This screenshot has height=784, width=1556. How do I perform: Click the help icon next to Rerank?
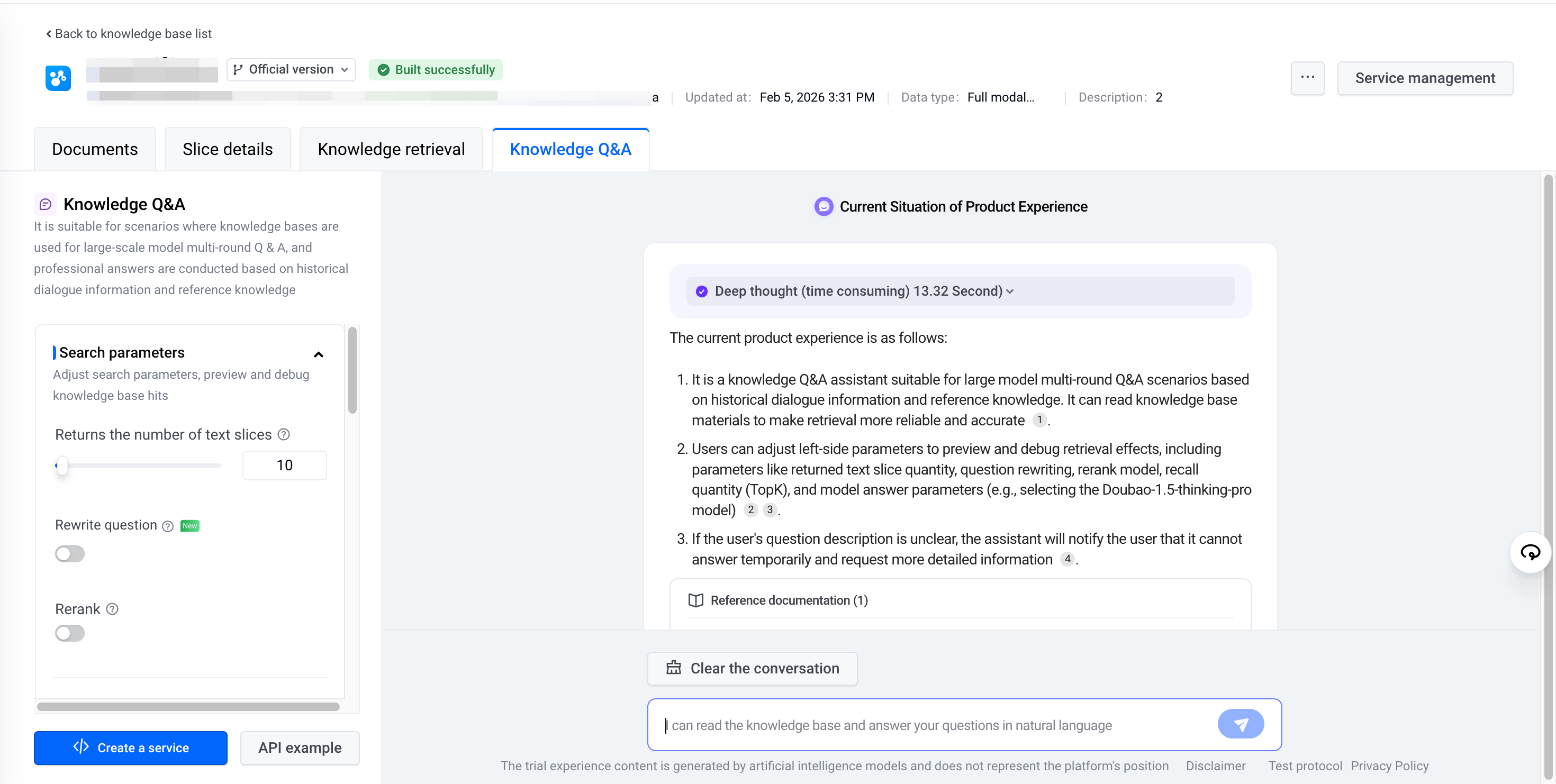click(112, 608)
